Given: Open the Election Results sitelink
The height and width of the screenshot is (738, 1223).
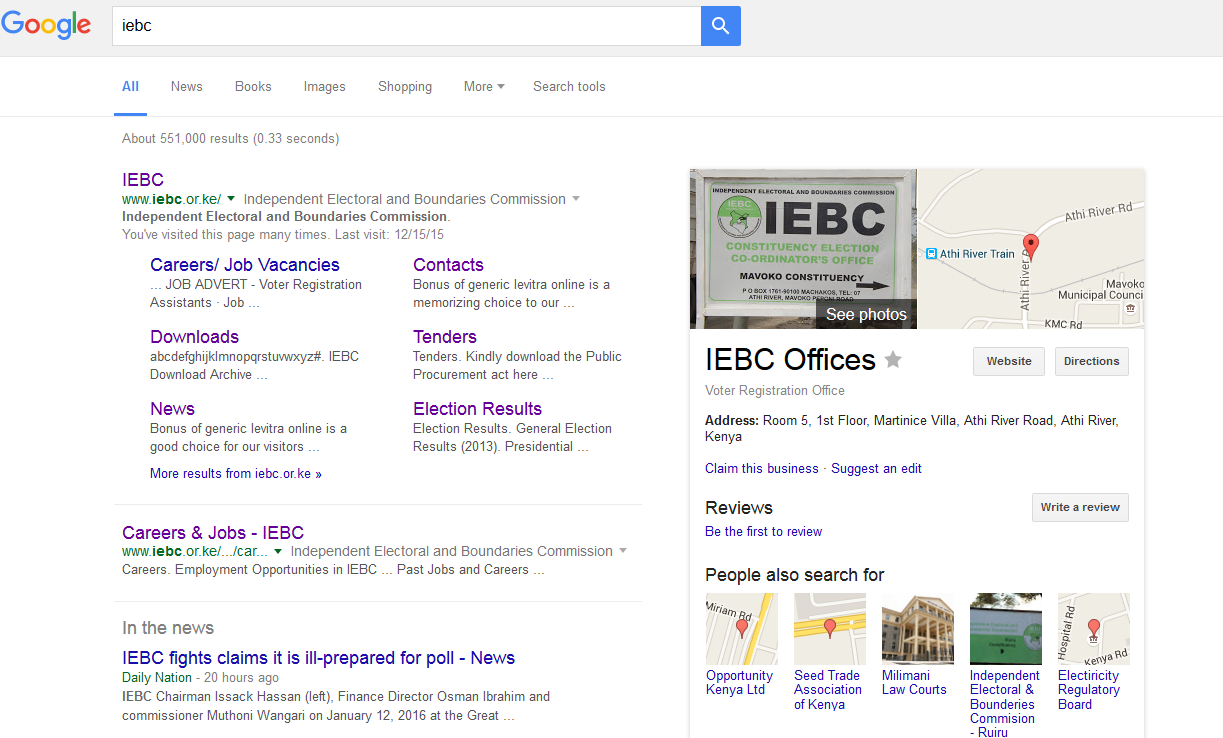Looking at the screenshot, I should point(477,409).
